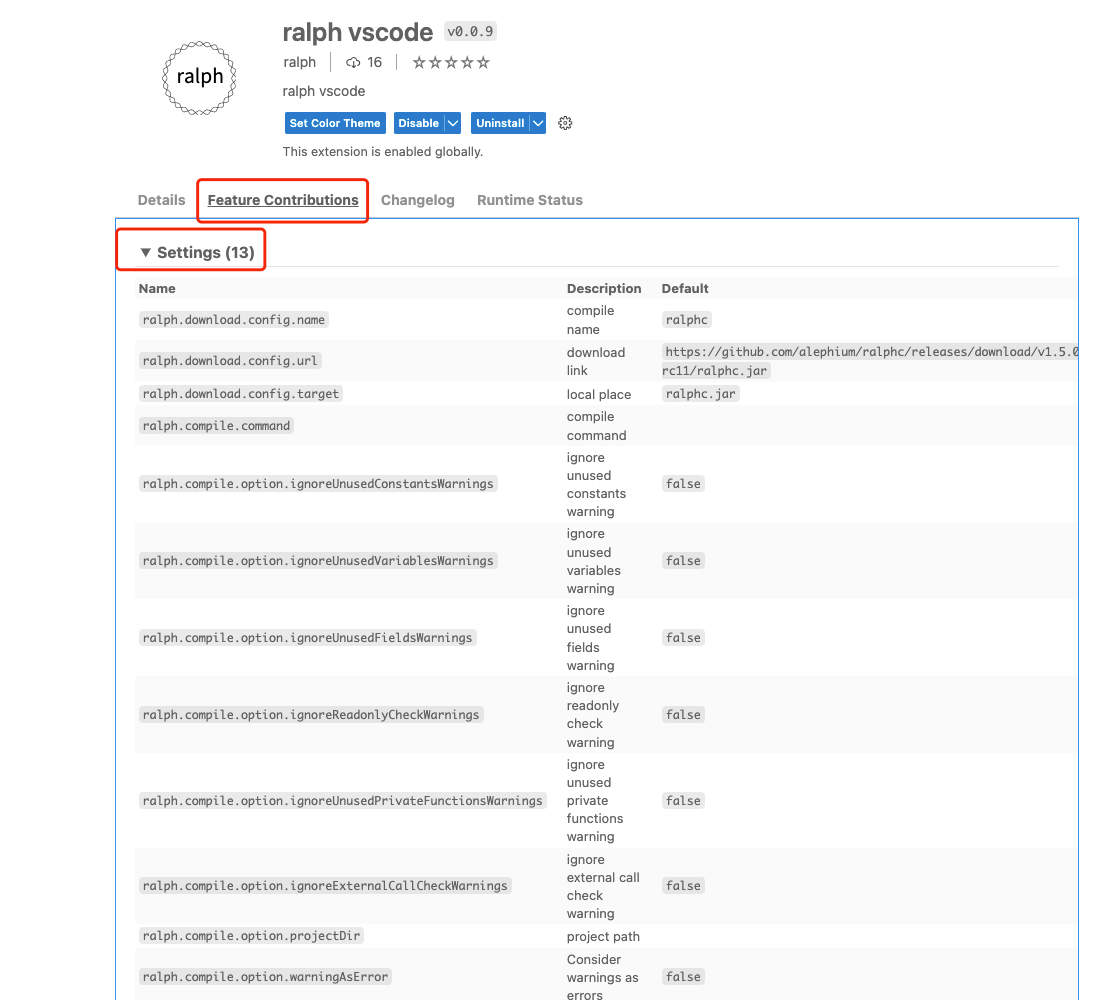The height and width of the screenshot is (1000, 1107).
Task: Open the Changelog tab
Action: click(x=418, y=200)
